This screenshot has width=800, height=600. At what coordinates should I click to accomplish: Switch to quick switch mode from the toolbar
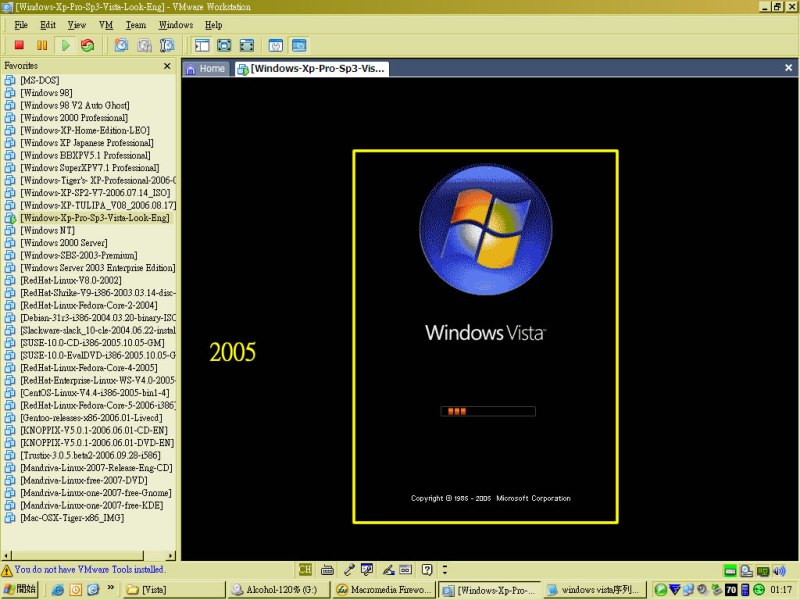pos(224,45)
